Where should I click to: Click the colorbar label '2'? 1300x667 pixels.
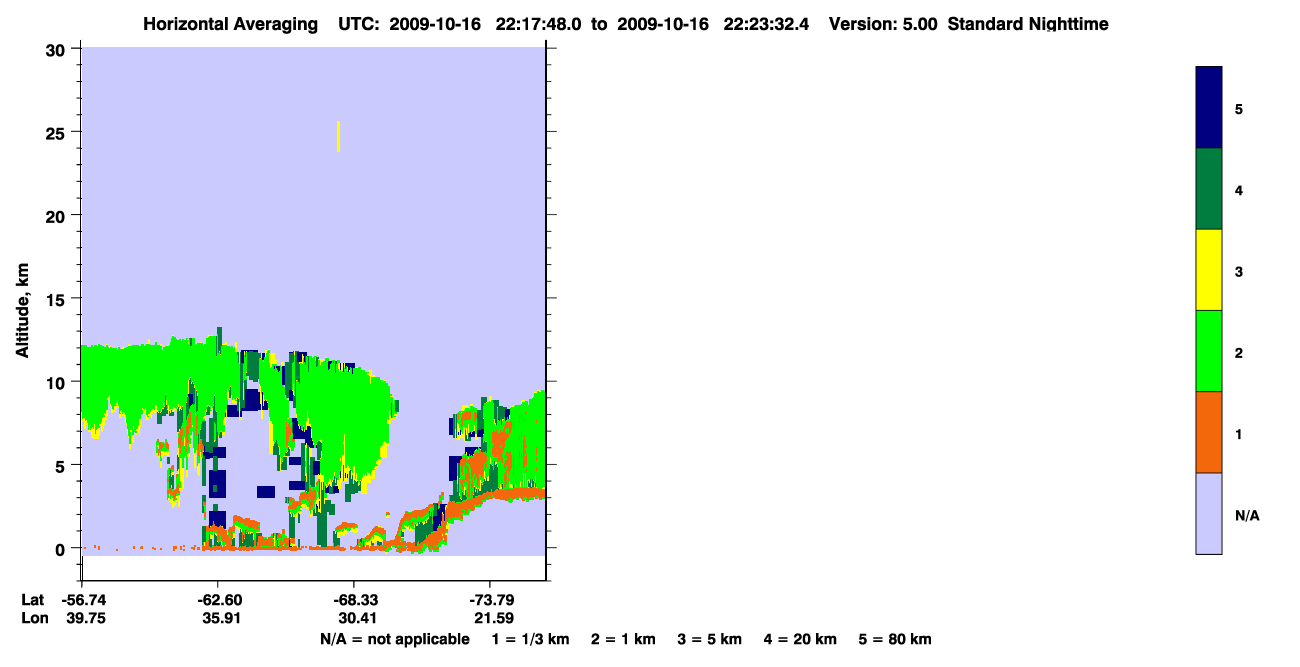pyautogui.click(x=1239, y=353)
